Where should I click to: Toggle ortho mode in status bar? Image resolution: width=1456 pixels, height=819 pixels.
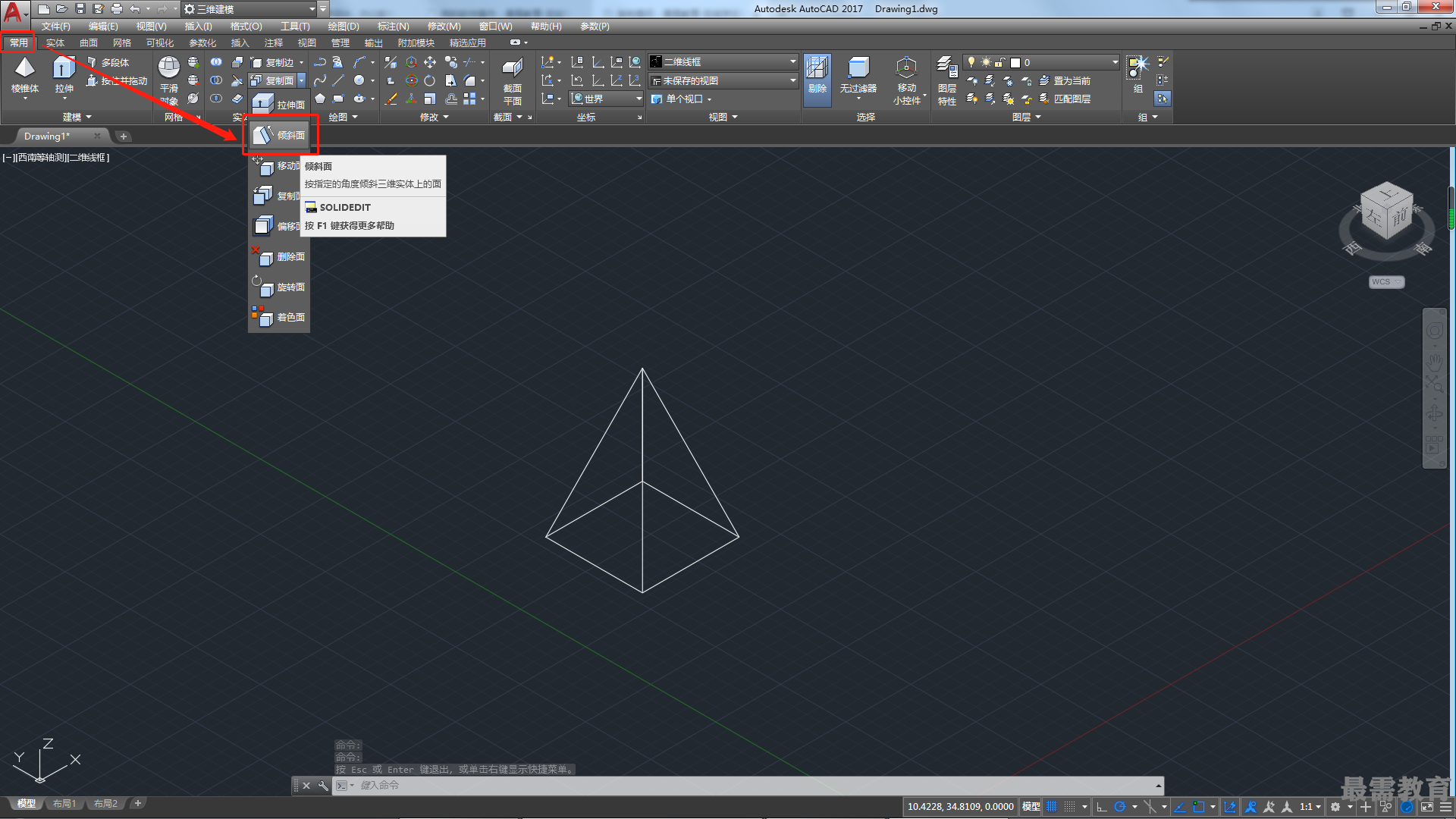coord(1102,807)
